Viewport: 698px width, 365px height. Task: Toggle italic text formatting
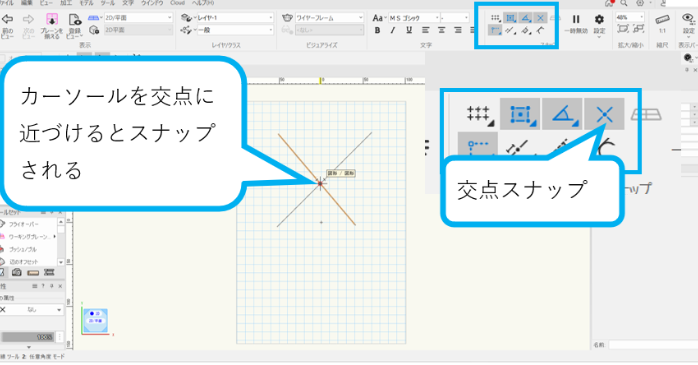point(393,30)
